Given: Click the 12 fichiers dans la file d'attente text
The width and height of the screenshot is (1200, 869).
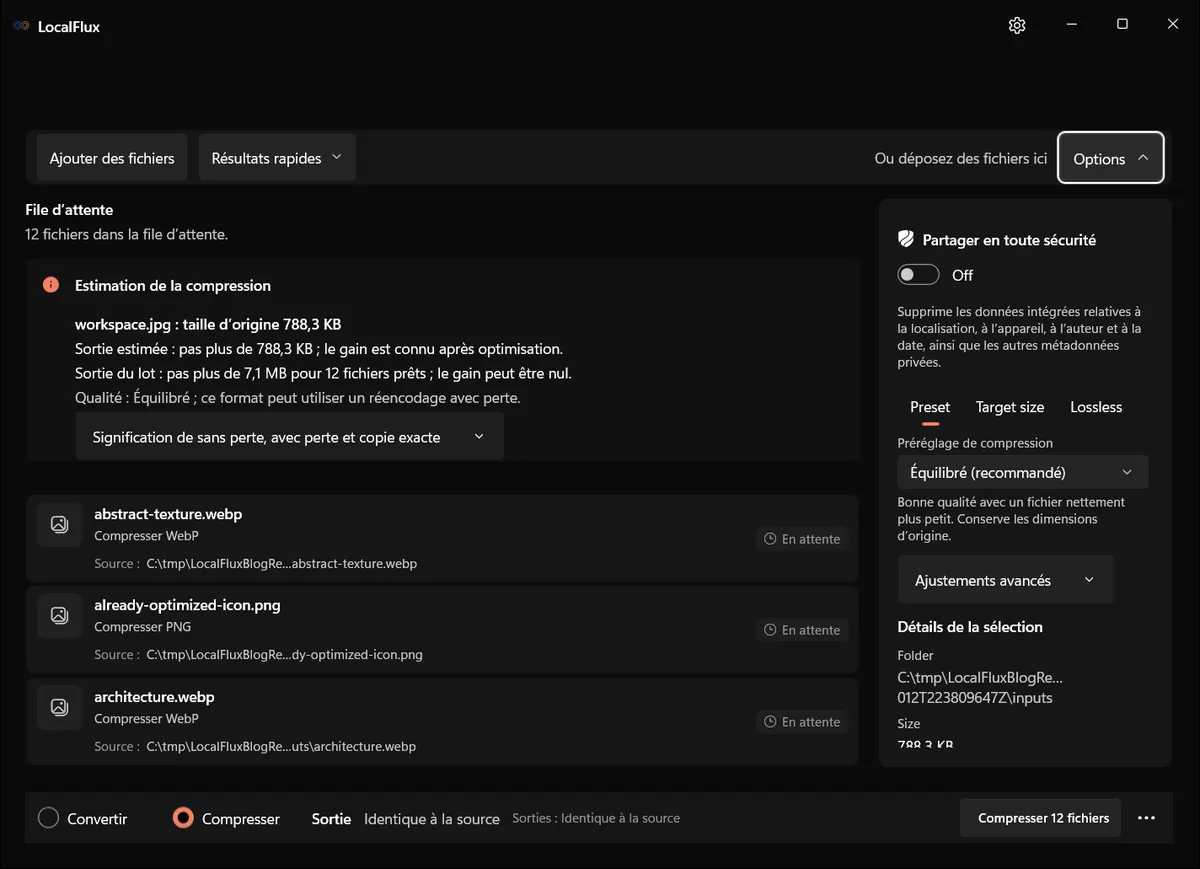Looking at the screenshot, I should (127, 235).
